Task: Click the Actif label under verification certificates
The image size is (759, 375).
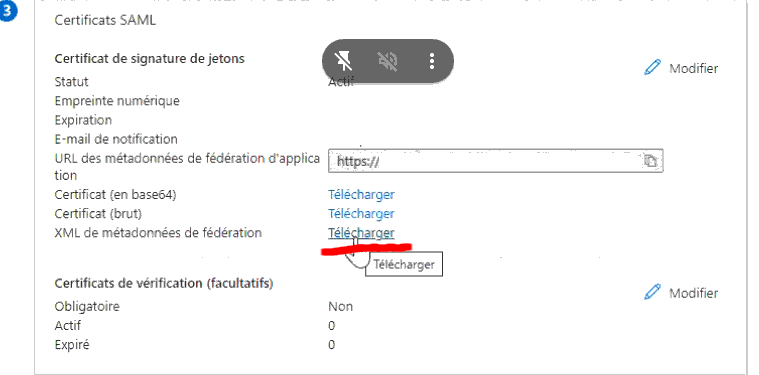Action: tap(67, 325)
